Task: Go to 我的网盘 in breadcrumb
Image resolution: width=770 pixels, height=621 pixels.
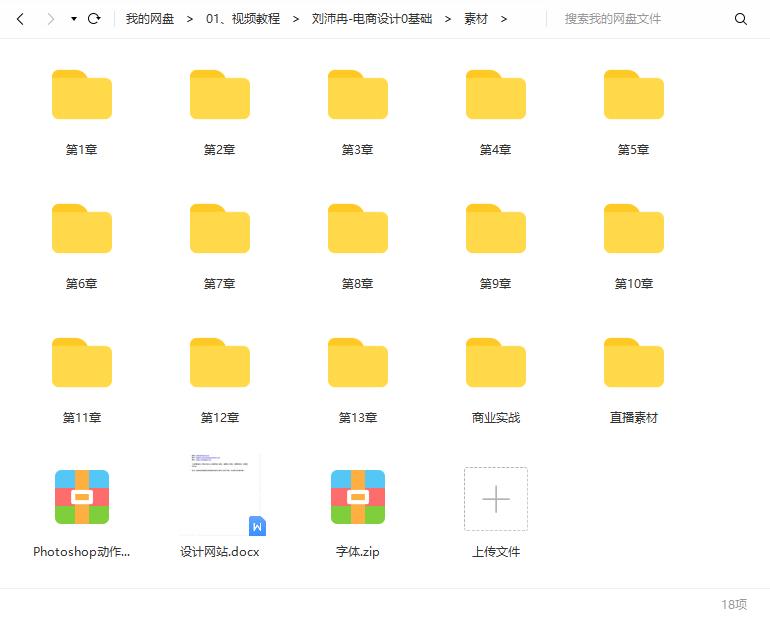Action: tap(150, 19)
